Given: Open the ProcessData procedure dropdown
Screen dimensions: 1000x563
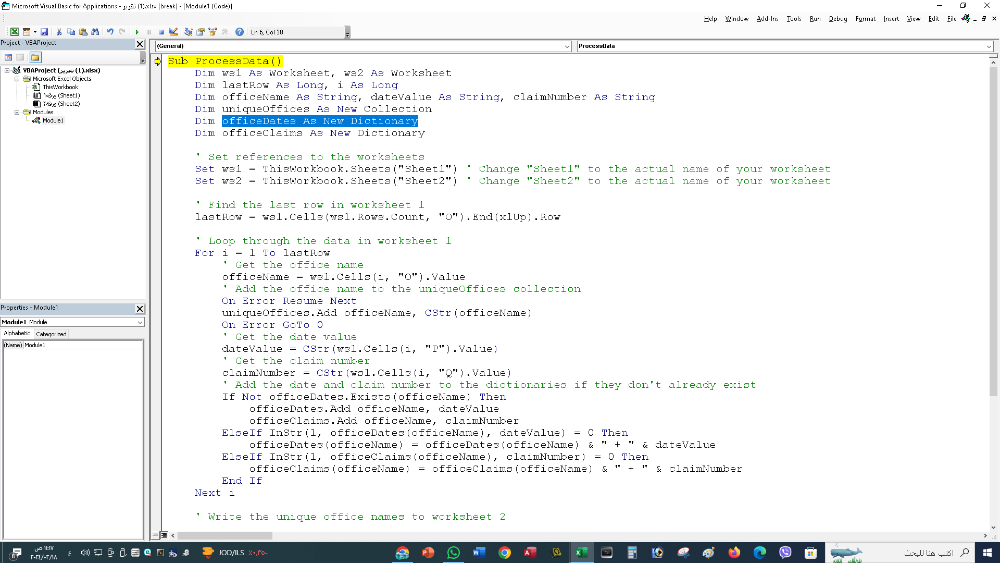Looking at the screenshot, I should point(989,46).
